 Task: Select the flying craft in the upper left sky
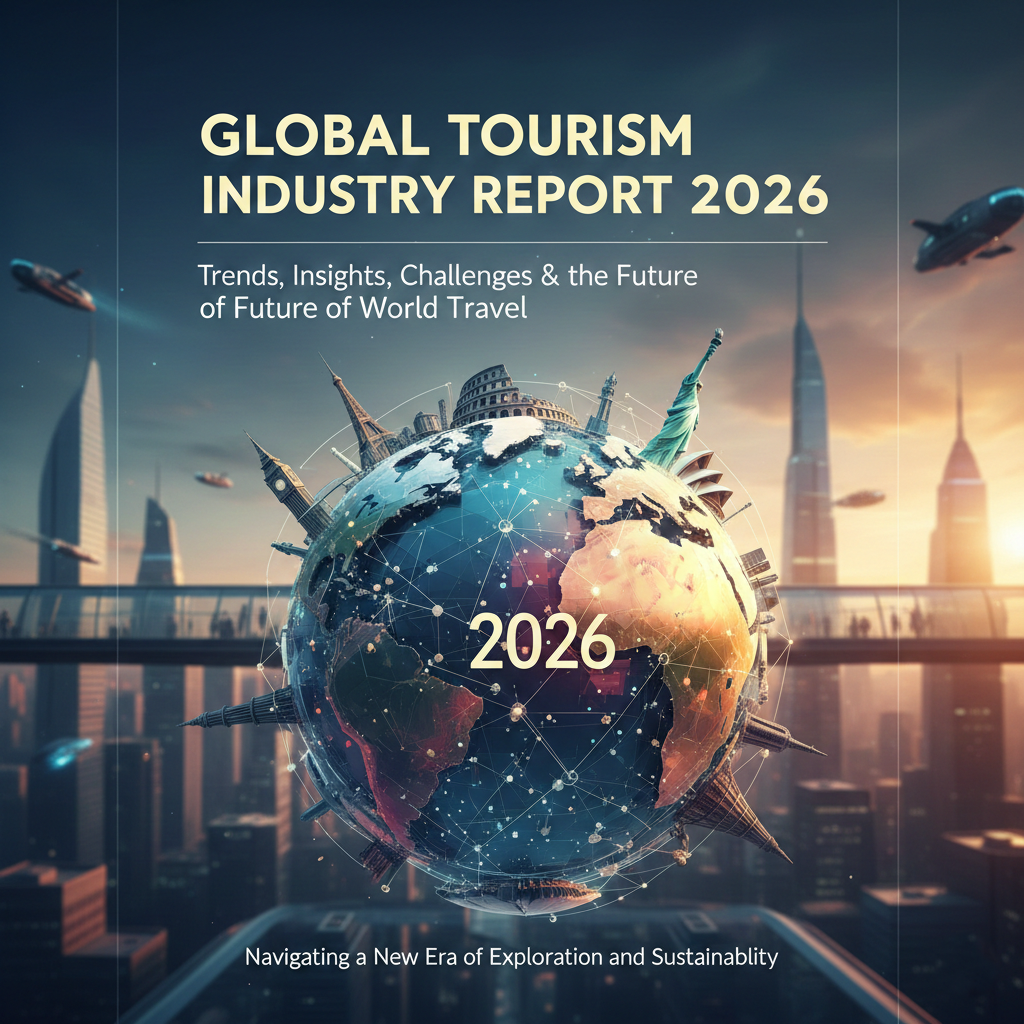coord(52,284)
